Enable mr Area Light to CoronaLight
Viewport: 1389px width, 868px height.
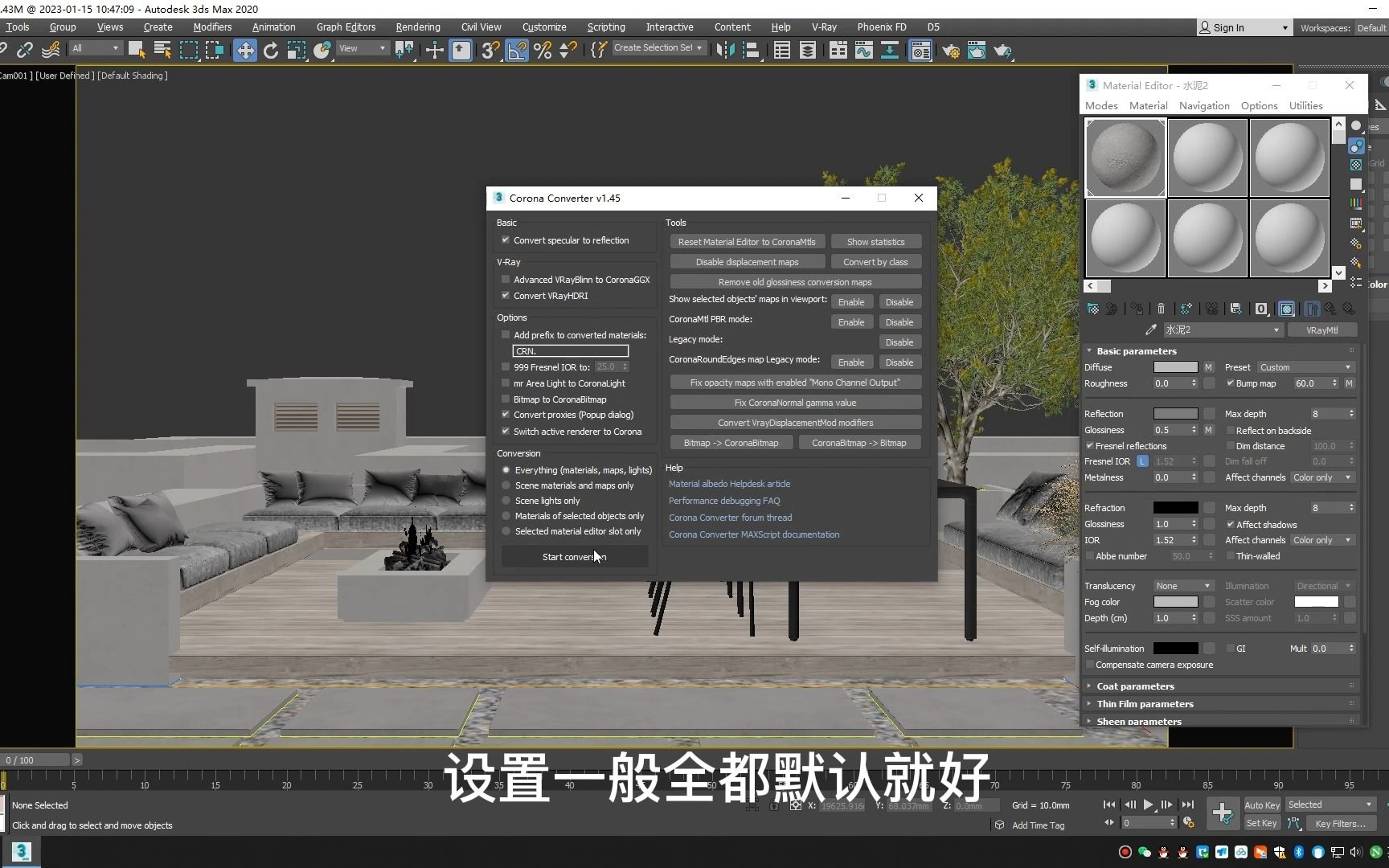click(x=506, y=383)
